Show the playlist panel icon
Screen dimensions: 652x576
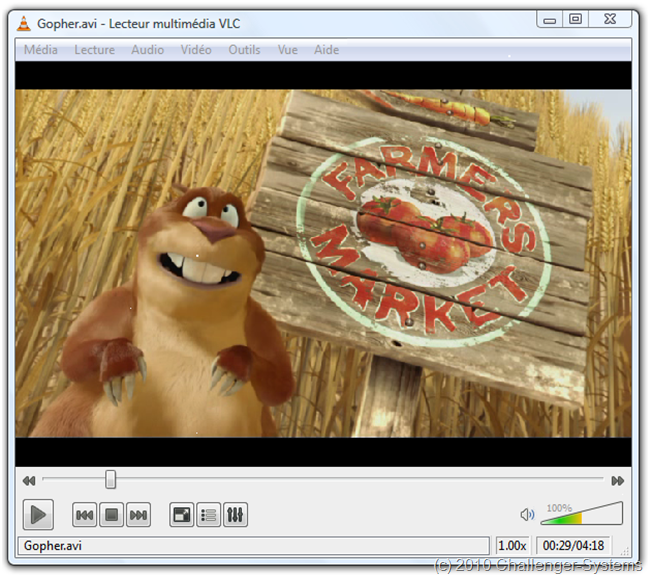point(208,515)
